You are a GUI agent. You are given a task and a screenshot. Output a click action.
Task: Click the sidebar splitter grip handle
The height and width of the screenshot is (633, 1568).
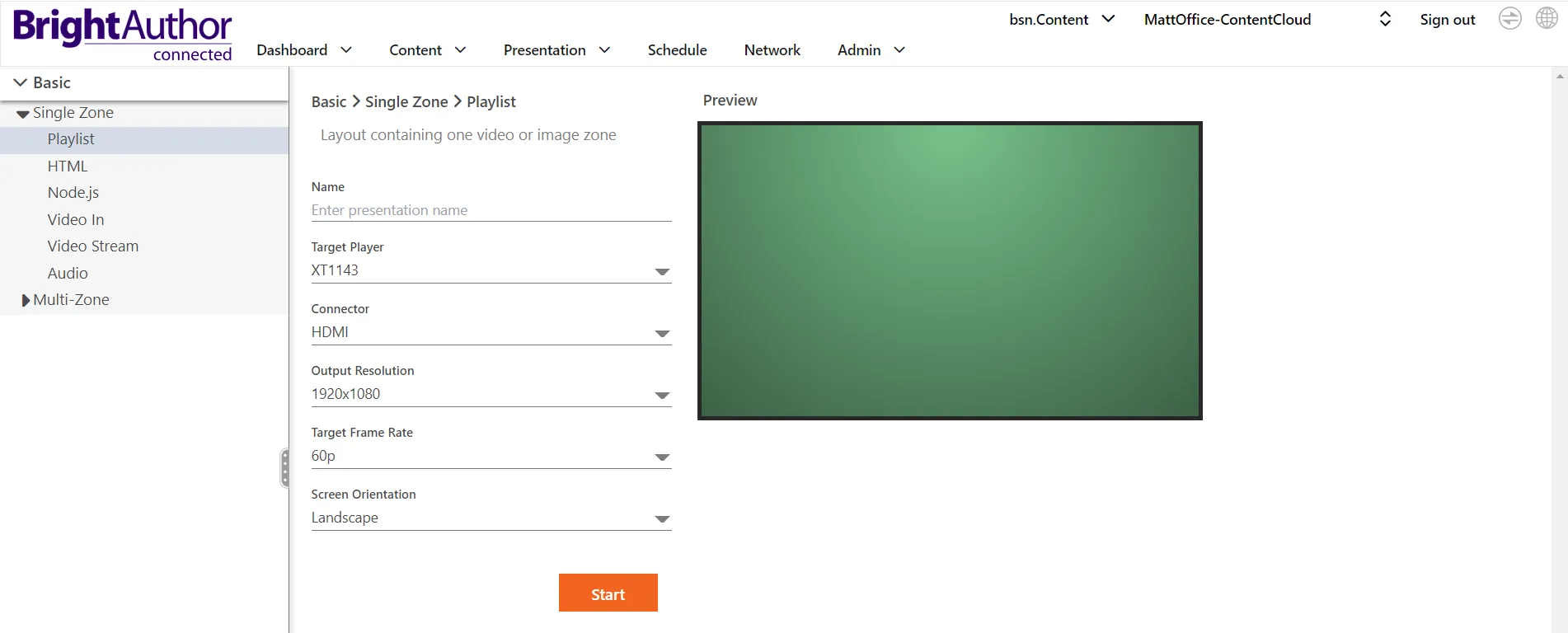click(284, 468)
